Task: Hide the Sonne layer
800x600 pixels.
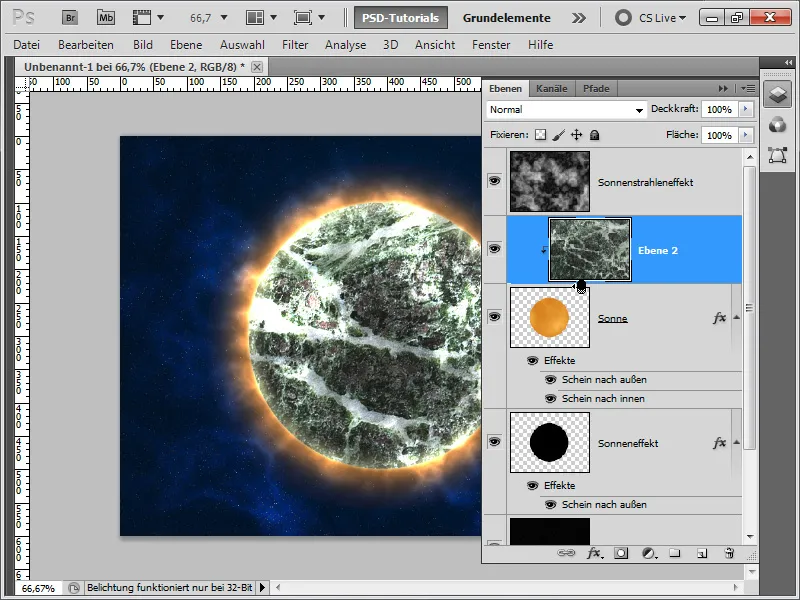Action: pyautogui.click(x=494, y=316)
